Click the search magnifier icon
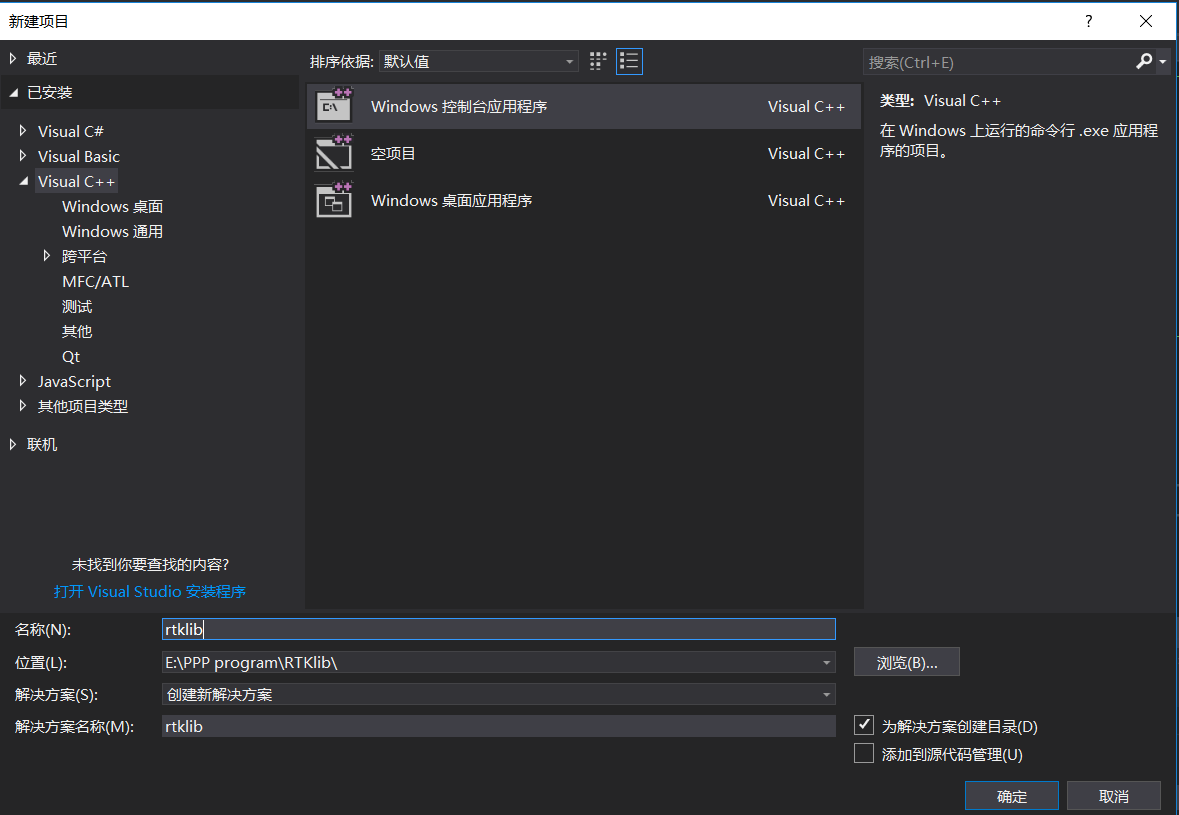The height and width of the screenshot is (815, 1179). point(1143,61)
